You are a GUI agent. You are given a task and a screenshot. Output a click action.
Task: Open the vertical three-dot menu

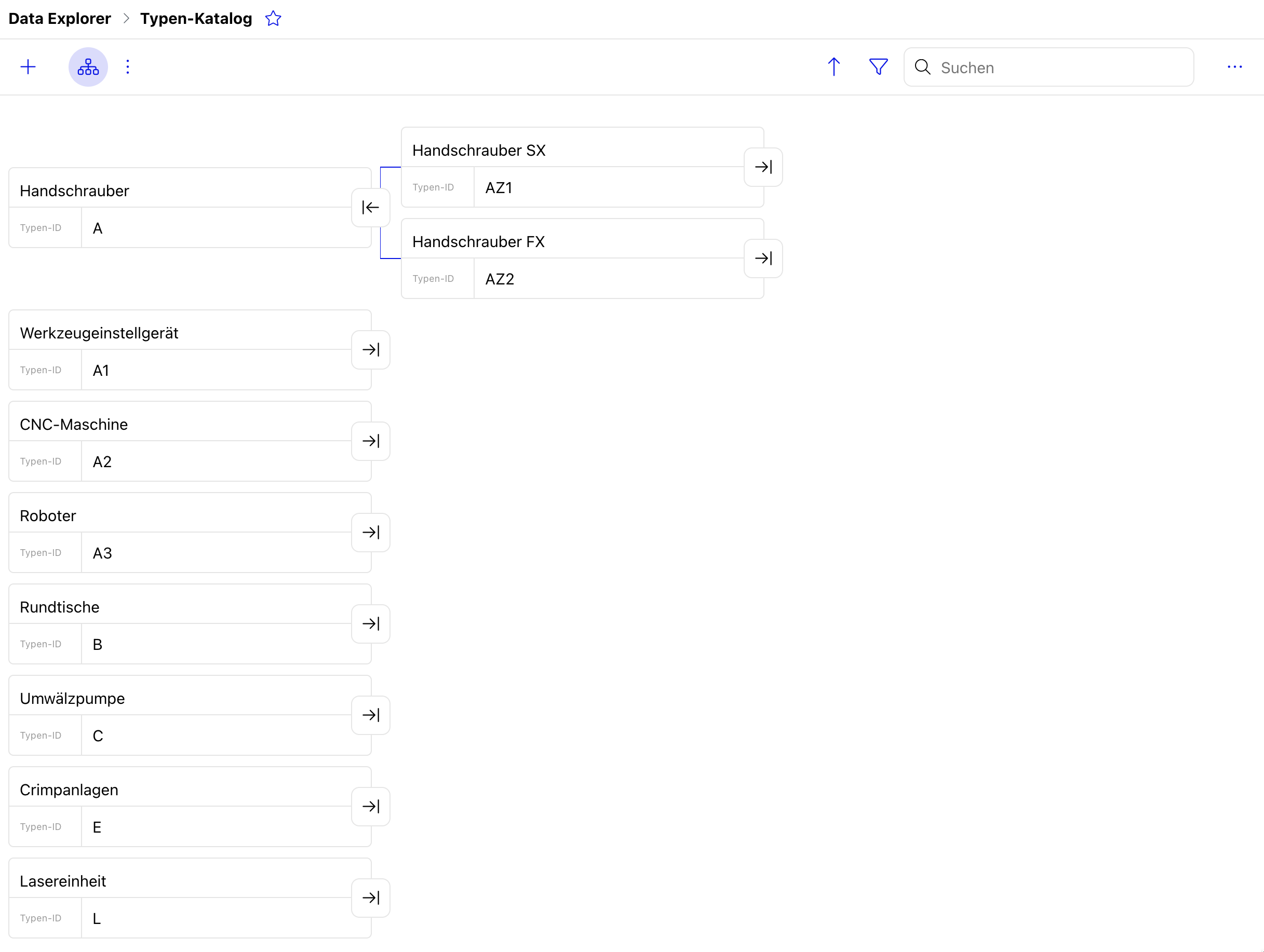click(127, 67)
